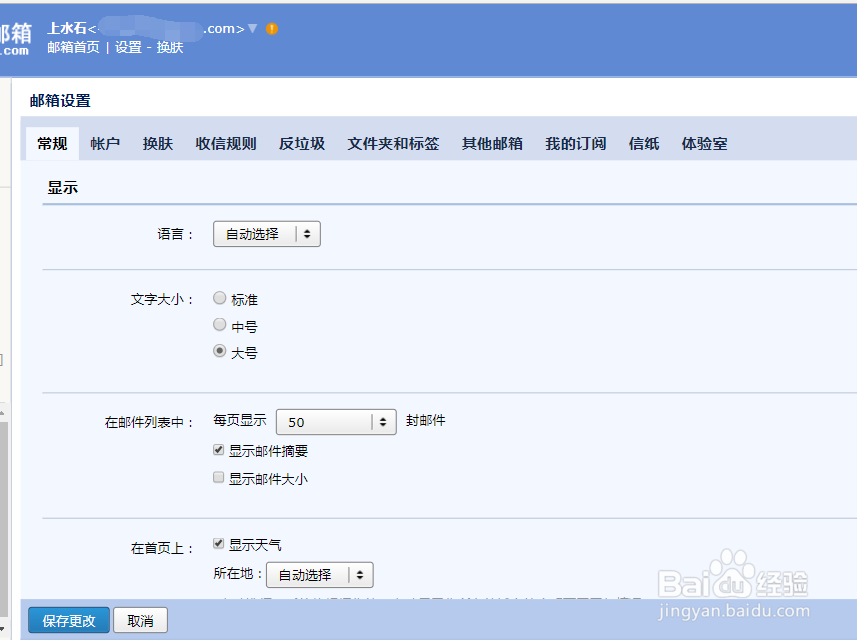This screenshot has height=640, width=857.
Task: Click the orange warning icon beside account name
Action: [272, 28]
